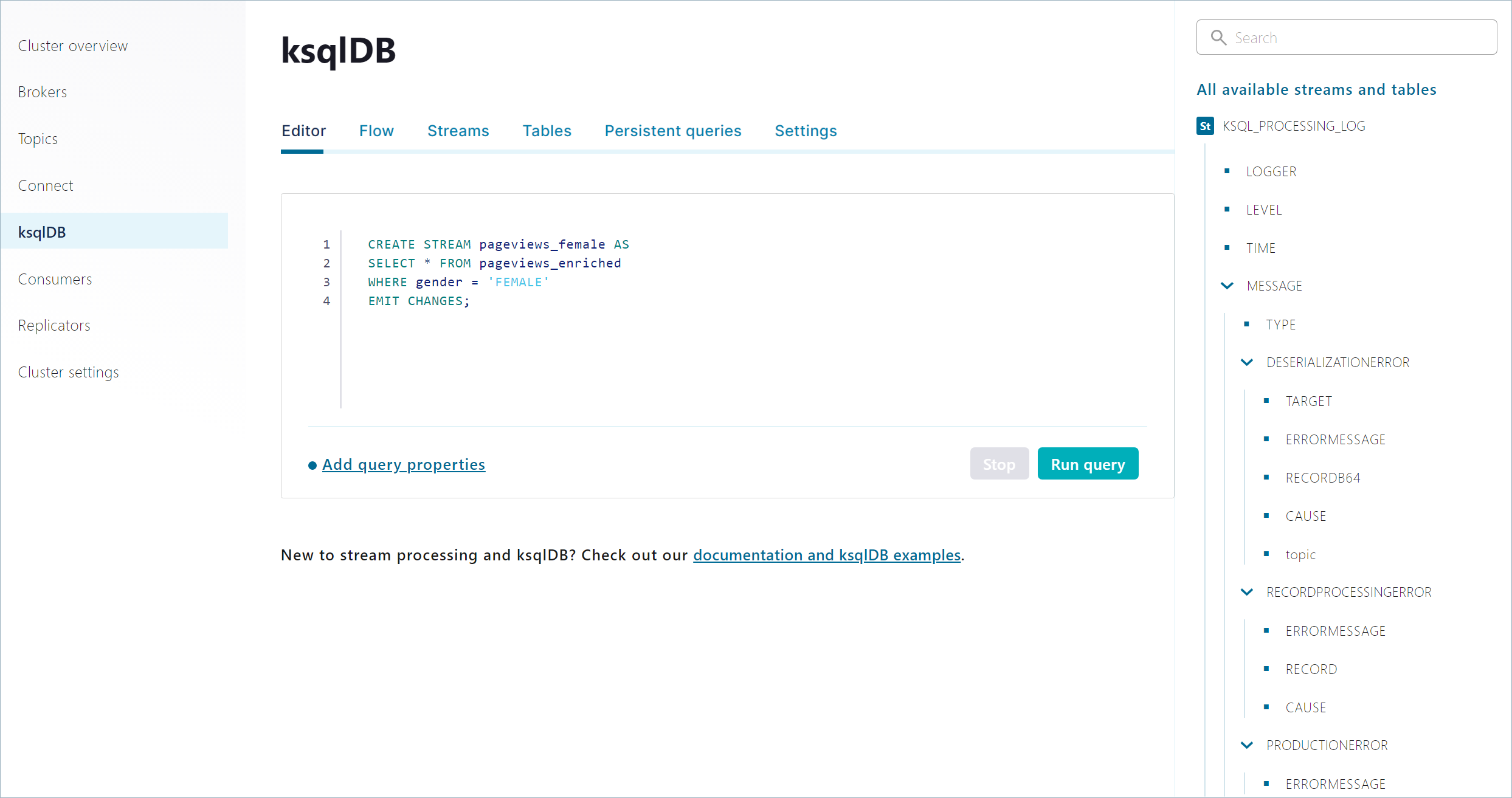Click the bullet dot before Add query properties
Screen dimensions: 1512x798
point(312,466)
